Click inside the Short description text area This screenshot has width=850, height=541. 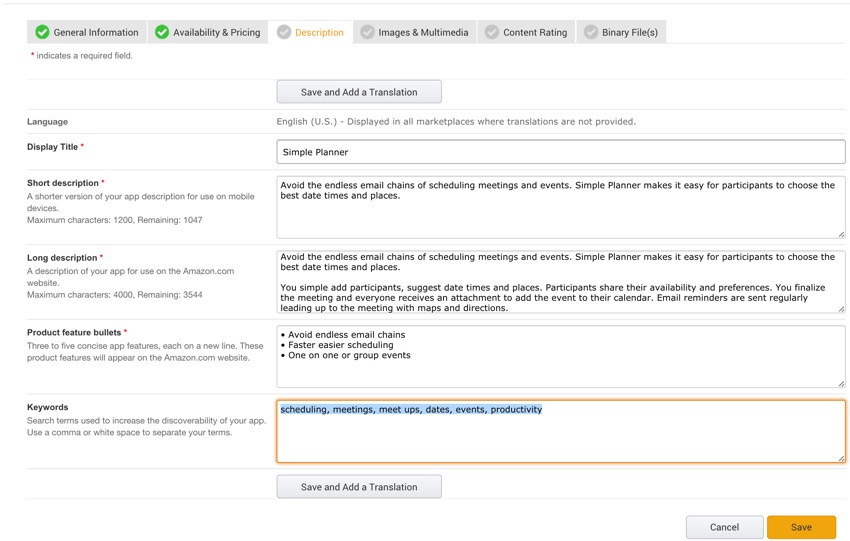point(560,215)
